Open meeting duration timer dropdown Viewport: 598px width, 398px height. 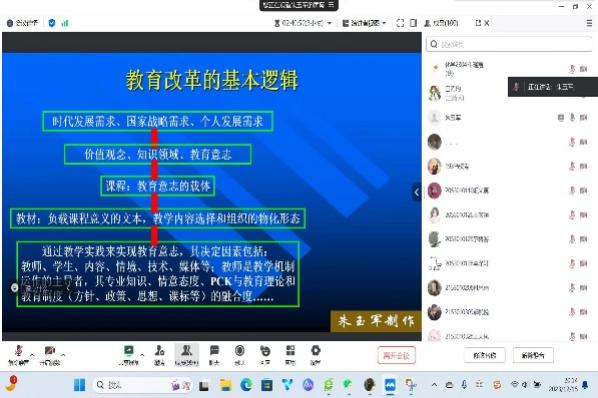(x=303, y=23)
